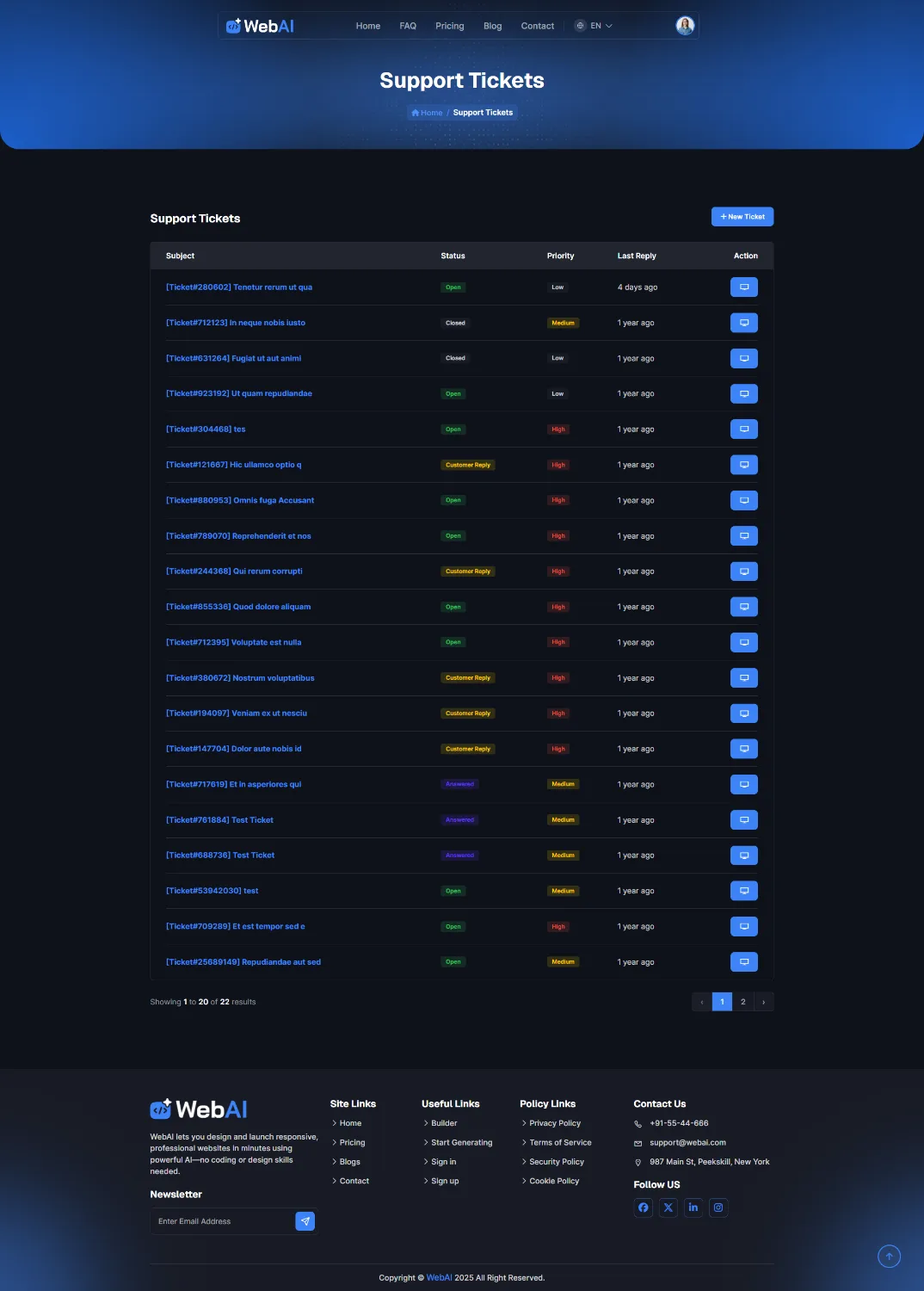Open the Facebook social icon

[x=644, y=1208]
